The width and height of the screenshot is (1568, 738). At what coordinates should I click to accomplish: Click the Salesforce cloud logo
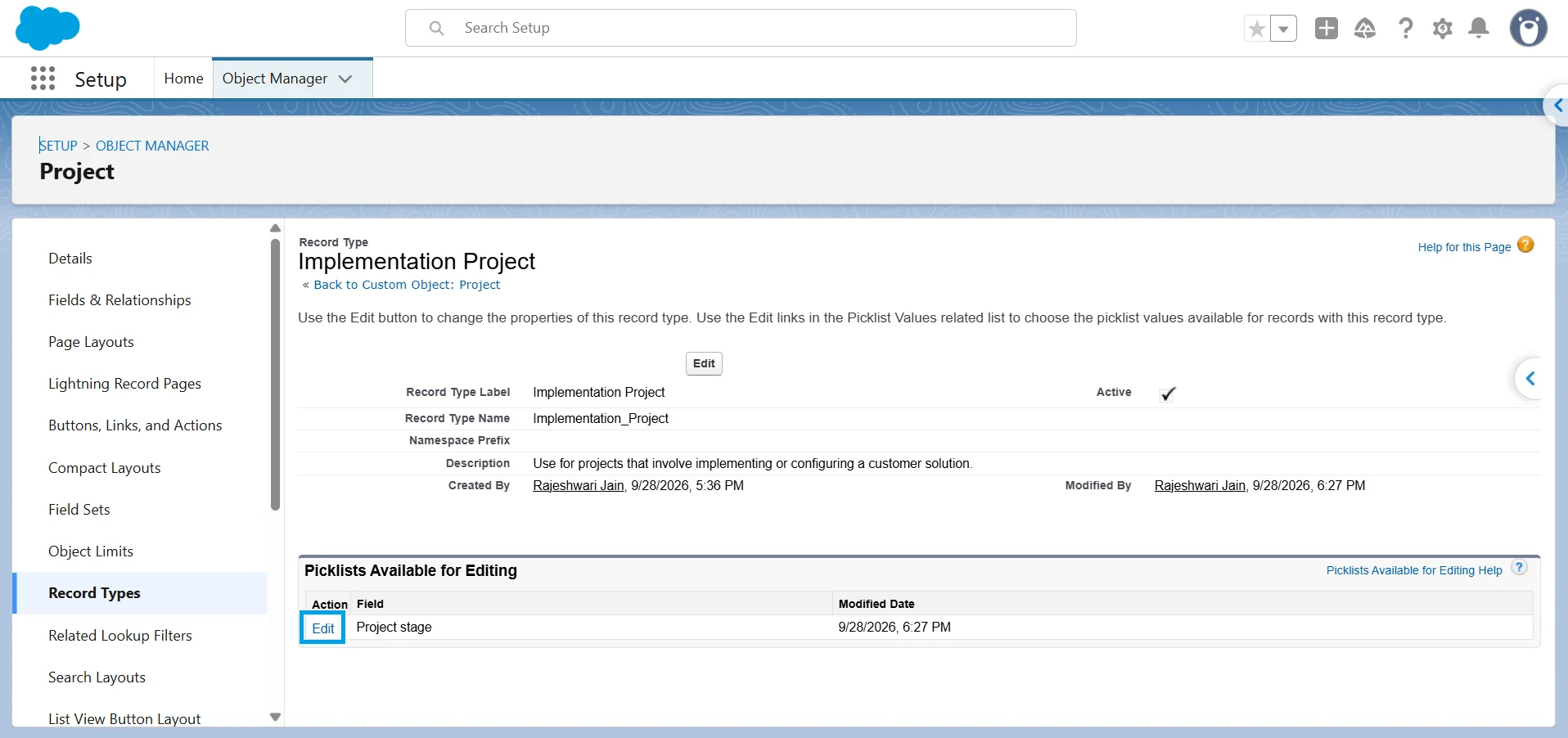pyautogui.click(x=47, y=28)
